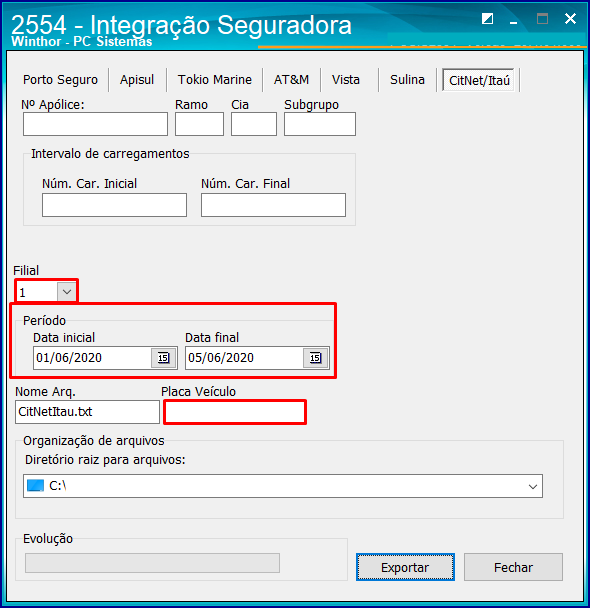This screenshot has width=590, height=608.
Task: Click the Evolução progress bar
Action: click(x=152, y=563)
